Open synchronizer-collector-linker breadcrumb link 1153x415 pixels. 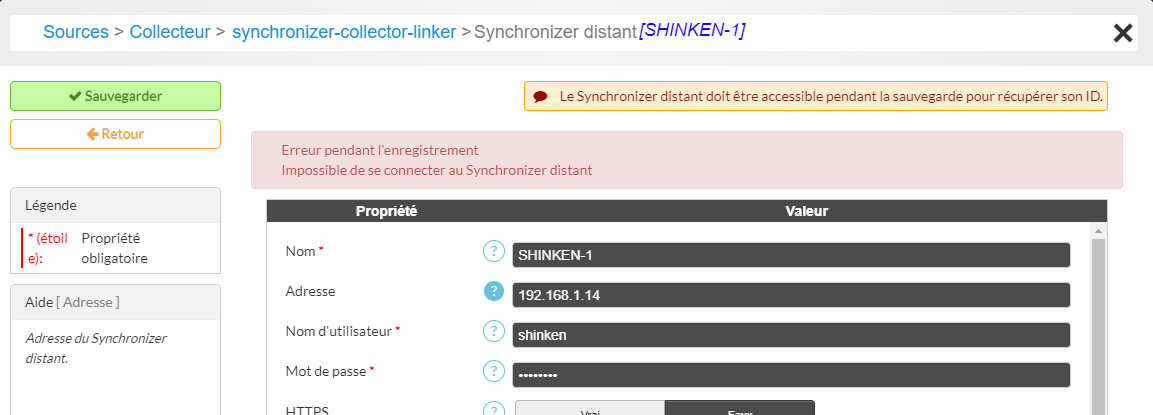343,32
